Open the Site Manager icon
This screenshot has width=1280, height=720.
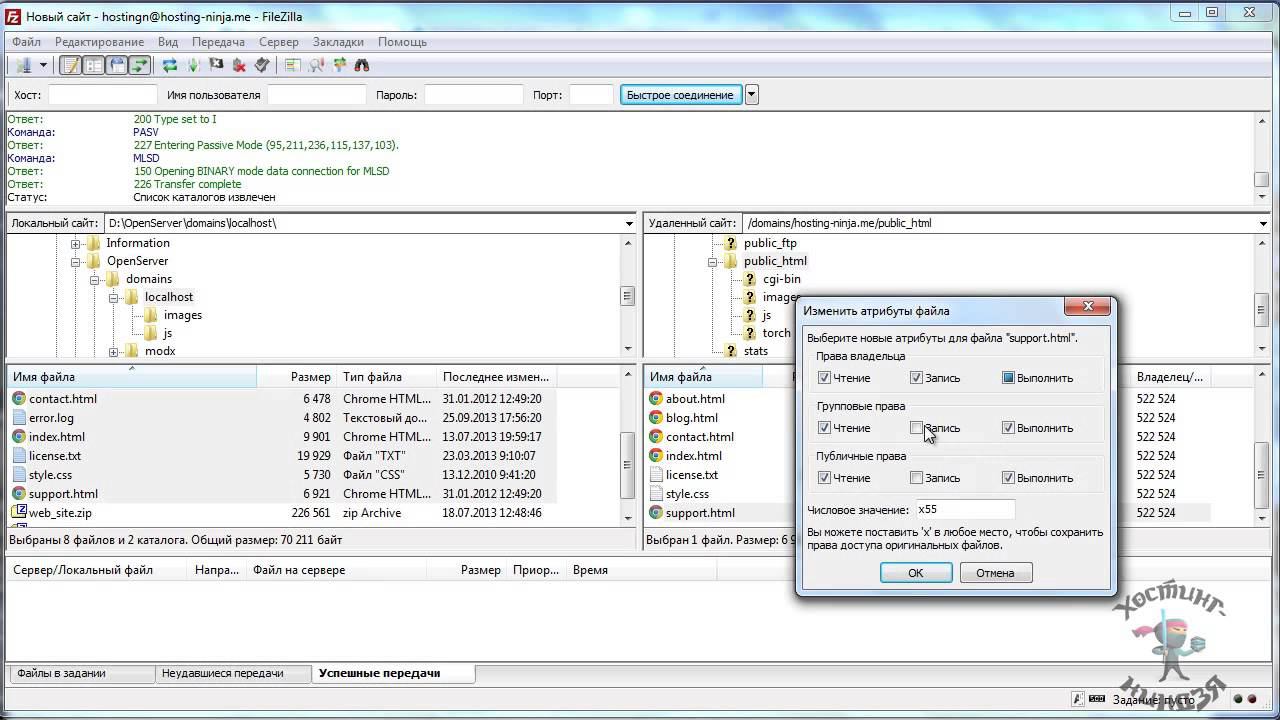(22, 66)
